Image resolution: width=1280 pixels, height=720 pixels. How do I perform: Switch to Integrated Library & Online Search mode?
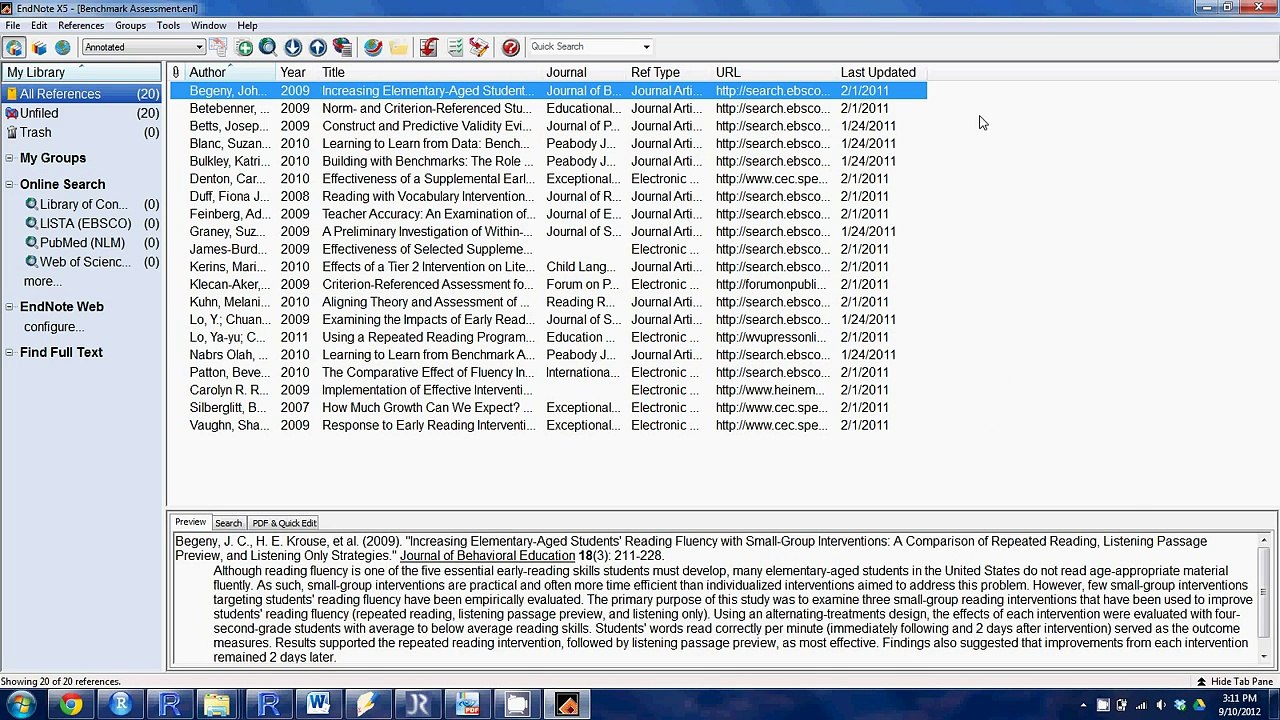(14, 47)
